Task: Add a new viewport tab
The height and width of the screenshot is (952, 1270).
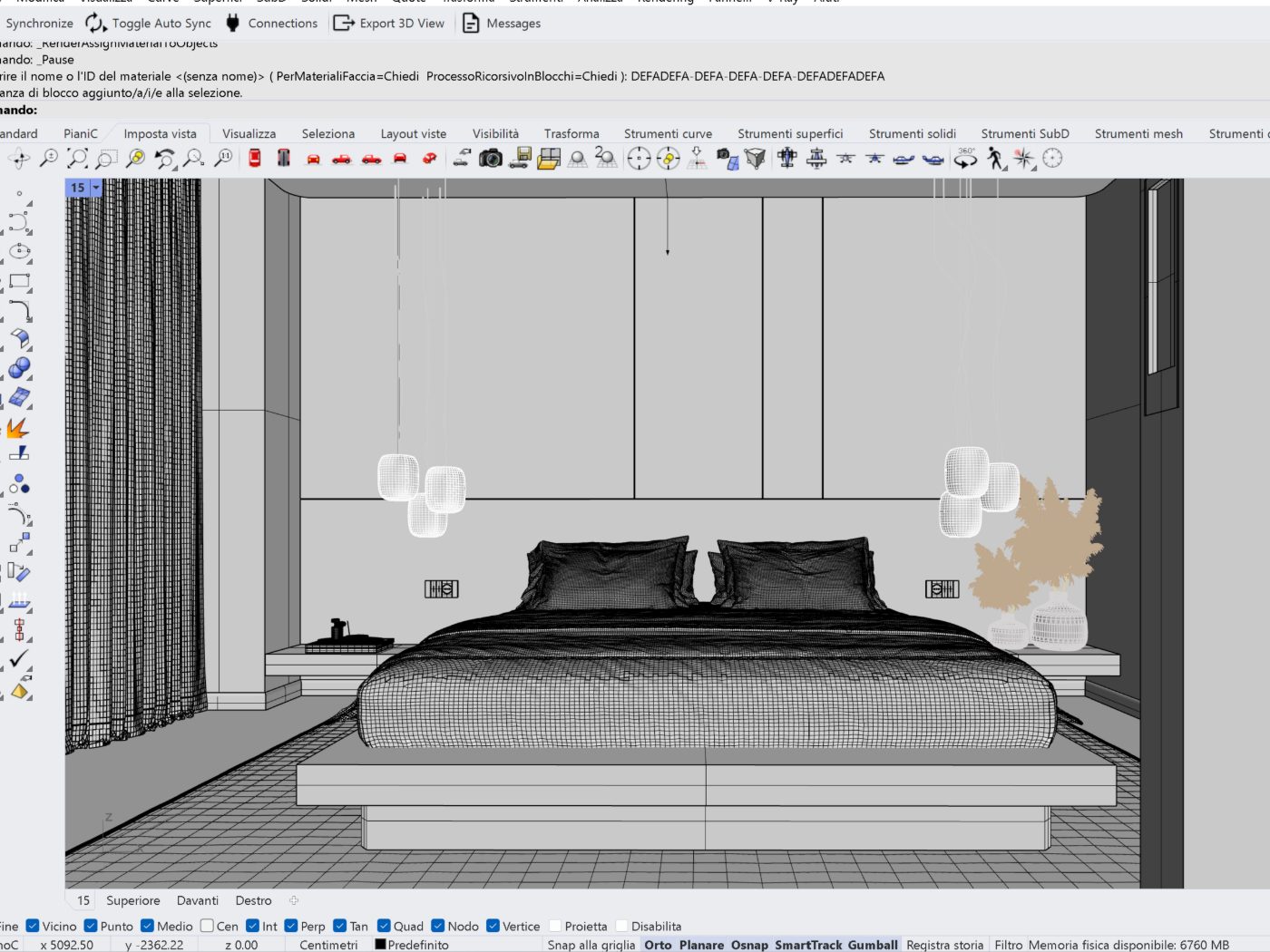Action: coord(294,900)
